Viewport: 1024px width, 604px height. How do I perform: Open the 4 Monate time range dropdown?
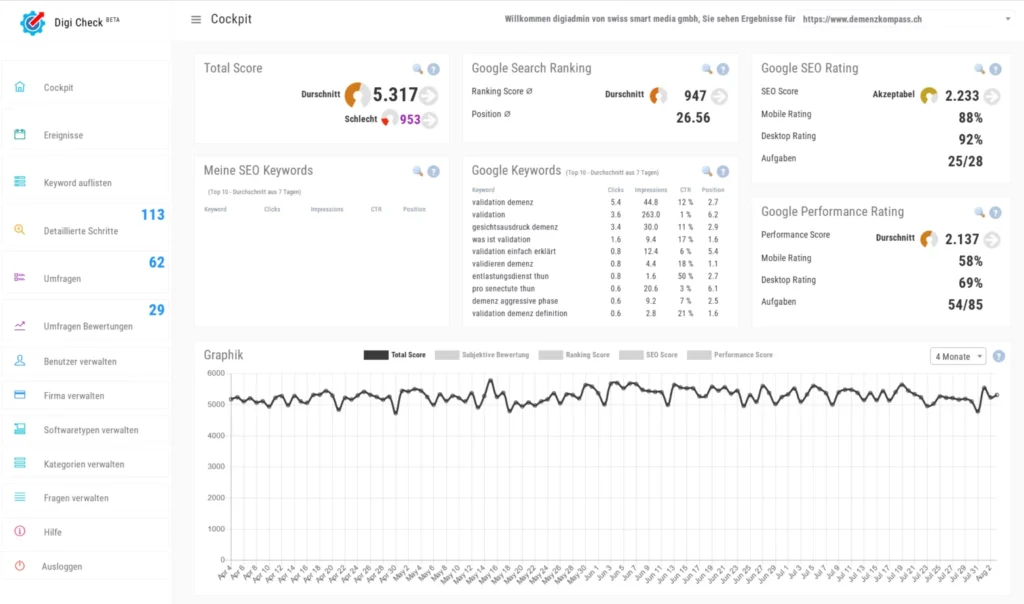tap(958, 356)
